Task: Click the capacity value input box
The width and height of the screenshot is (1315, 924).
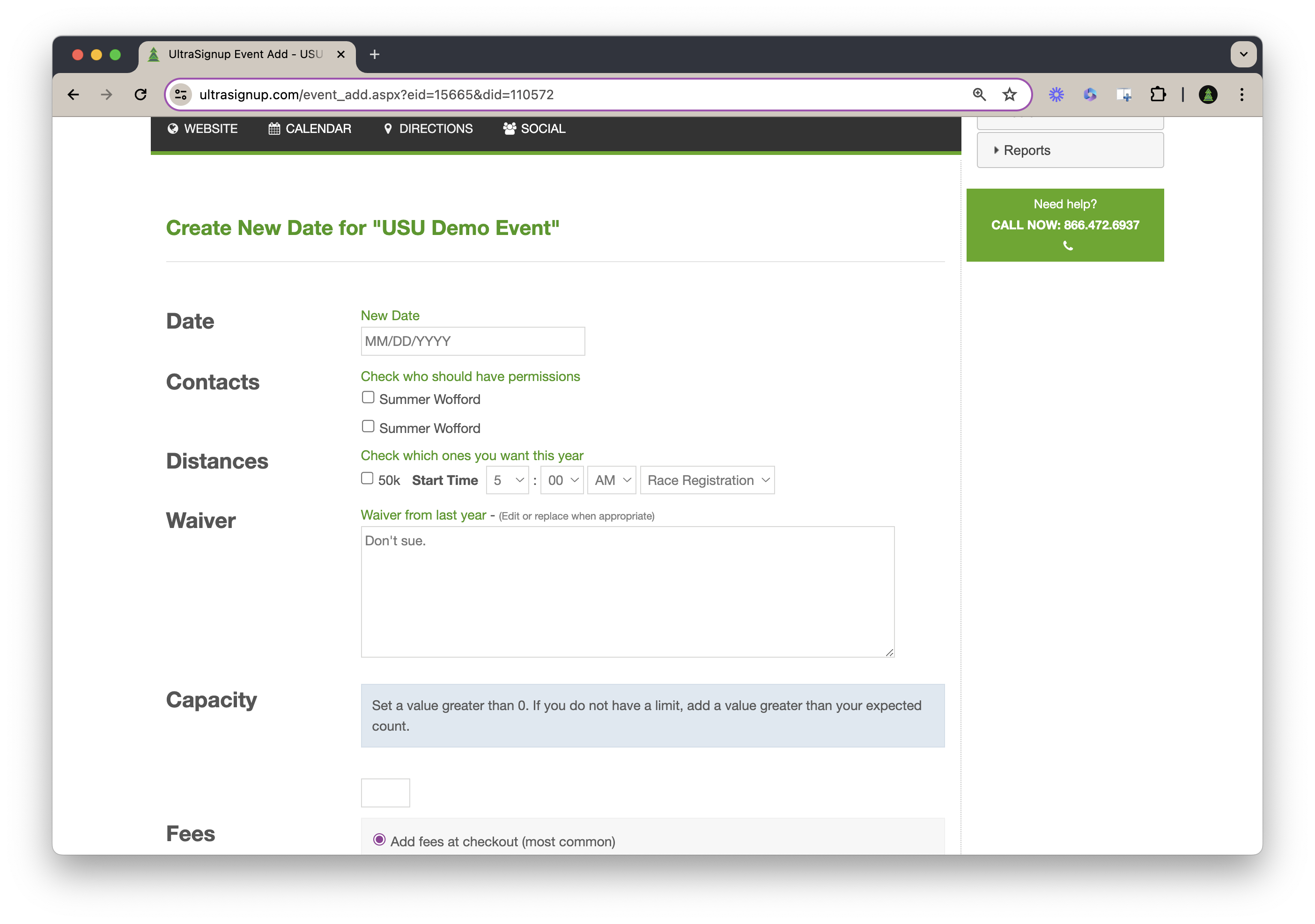Action: [x=385, y=793]
